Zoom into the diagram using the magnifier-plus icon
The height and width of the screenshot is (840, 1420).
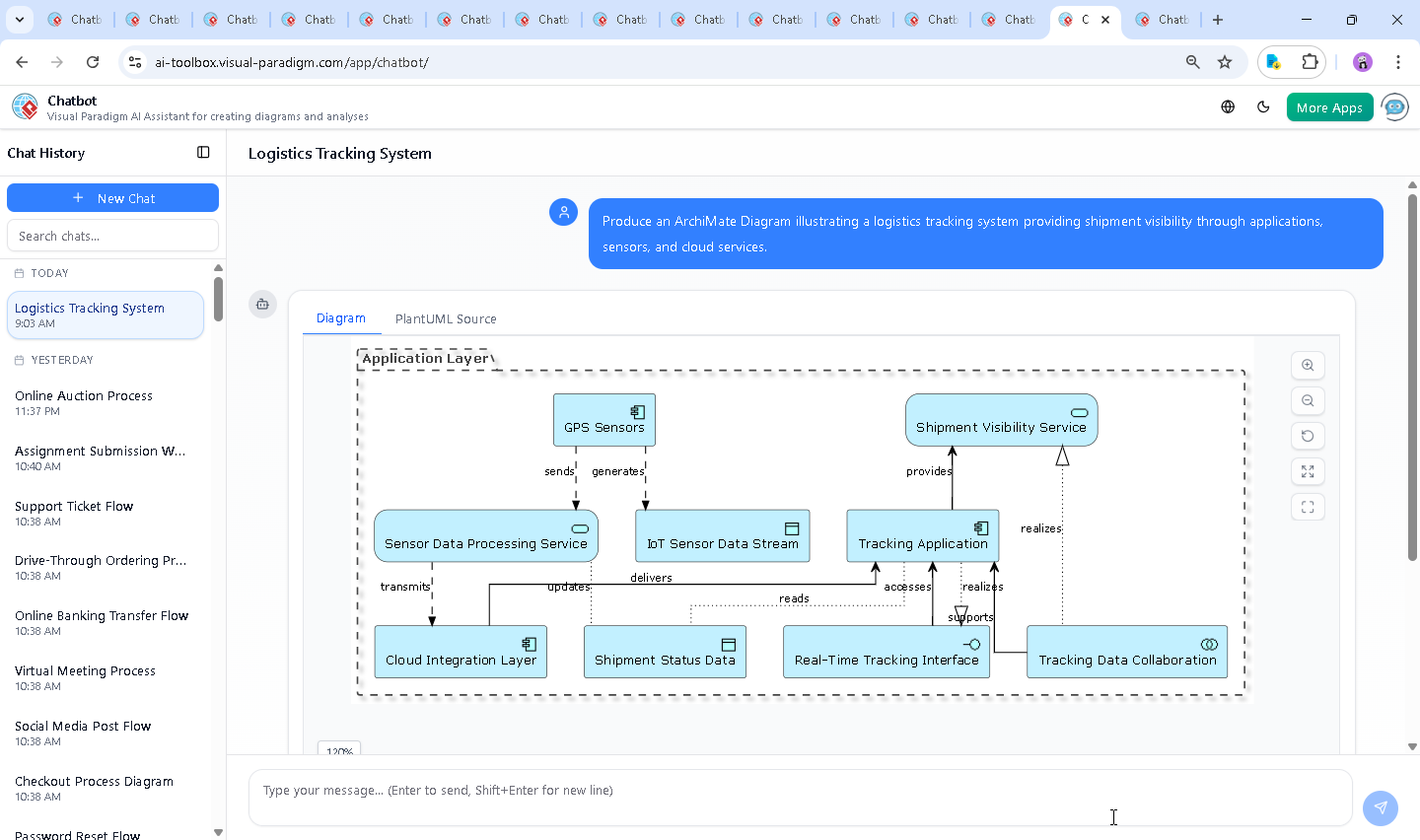click(1308, 365)
